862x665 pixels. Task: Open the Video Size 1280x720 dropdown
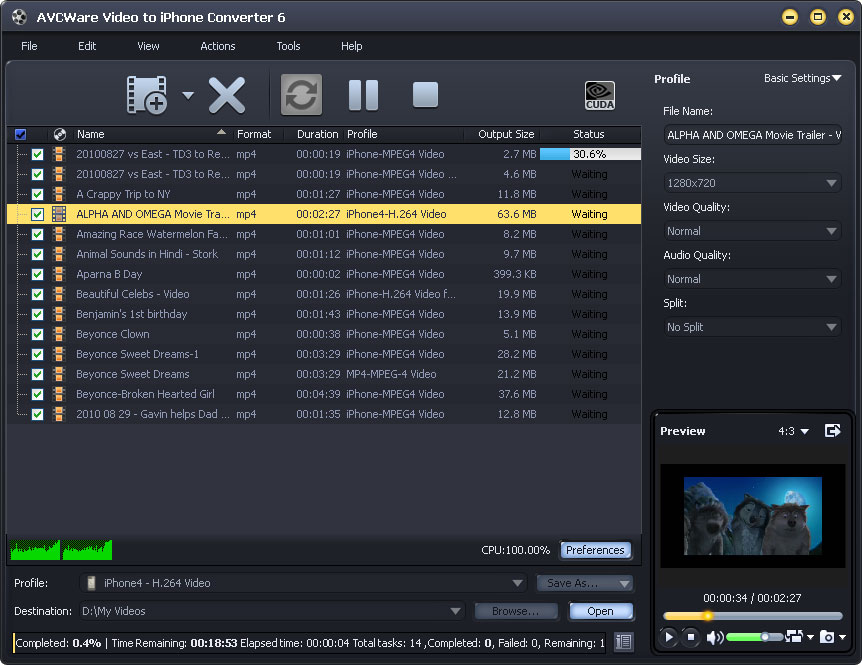click(x=752, y=183)
